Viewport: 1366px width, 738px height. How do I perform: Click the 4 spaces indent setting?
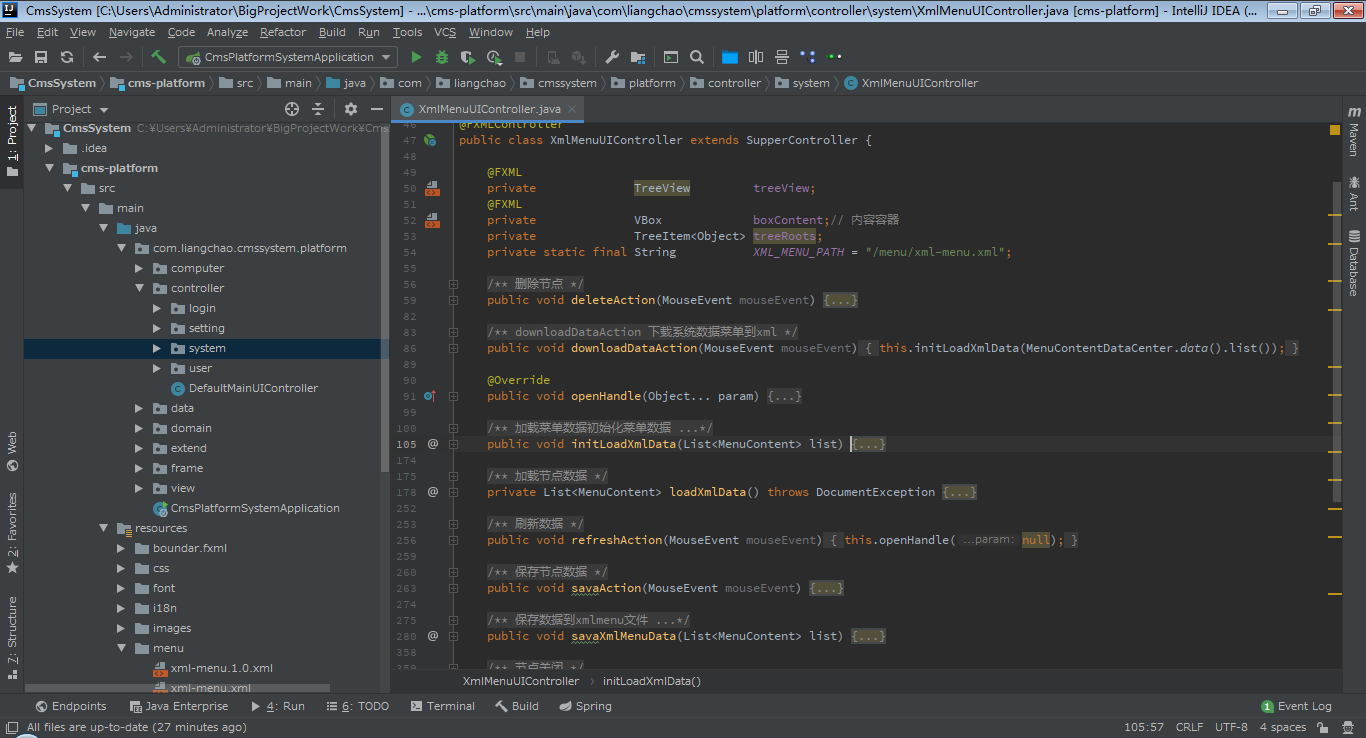[x=1282, y=727]
